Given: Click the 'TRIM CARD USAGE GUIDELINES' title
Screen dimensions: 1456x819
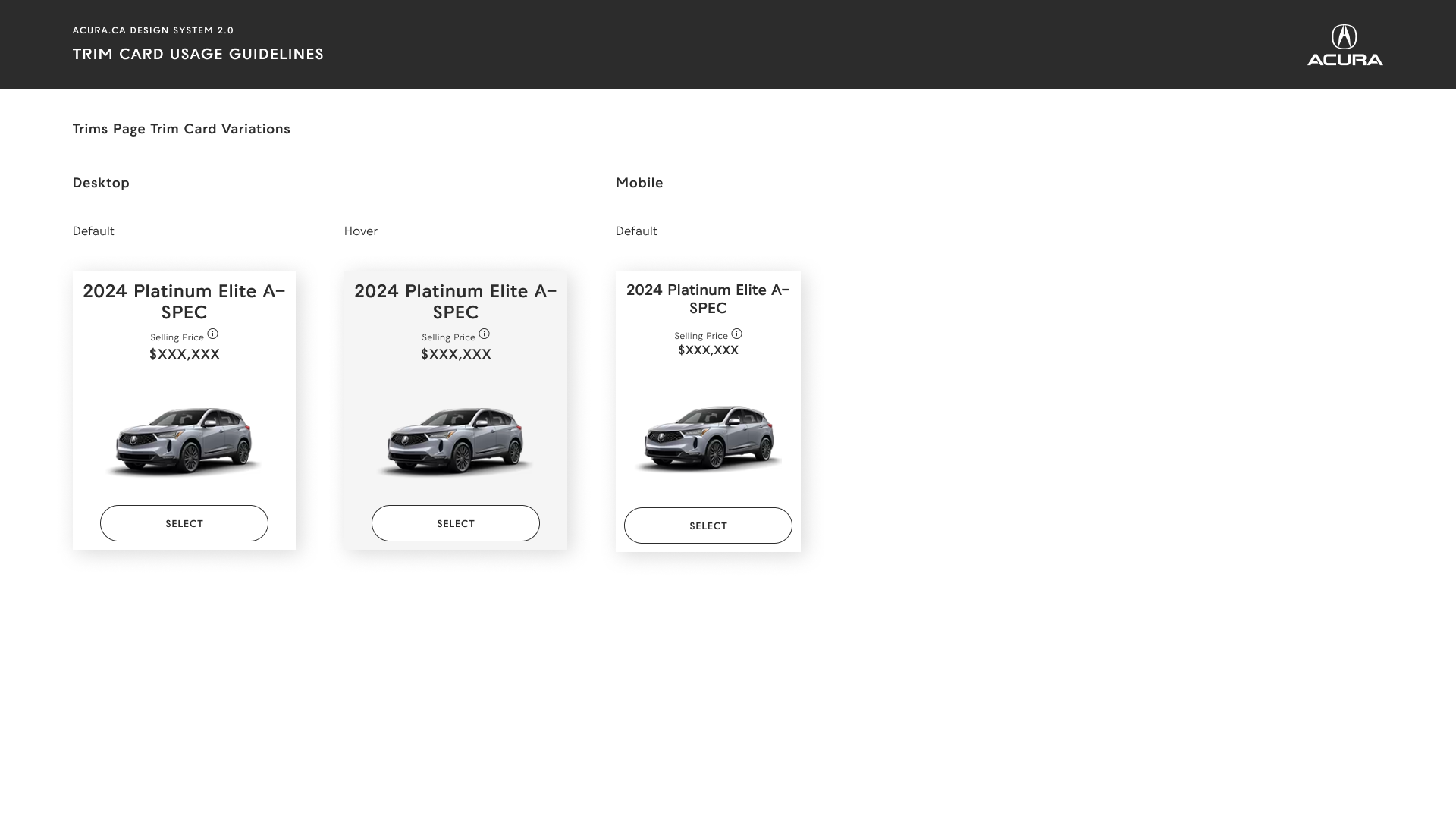Looking at the screenshot, I should click(x=198, y=54).
